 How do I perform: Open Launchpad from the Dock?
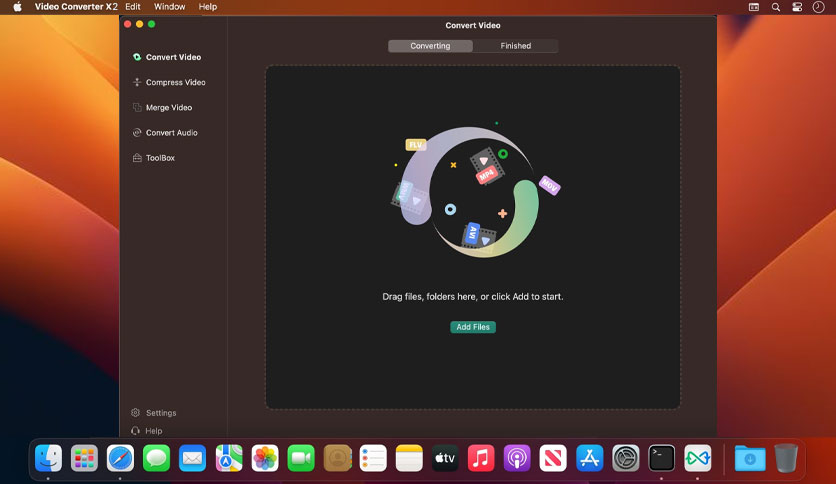[x=84, y=458]
